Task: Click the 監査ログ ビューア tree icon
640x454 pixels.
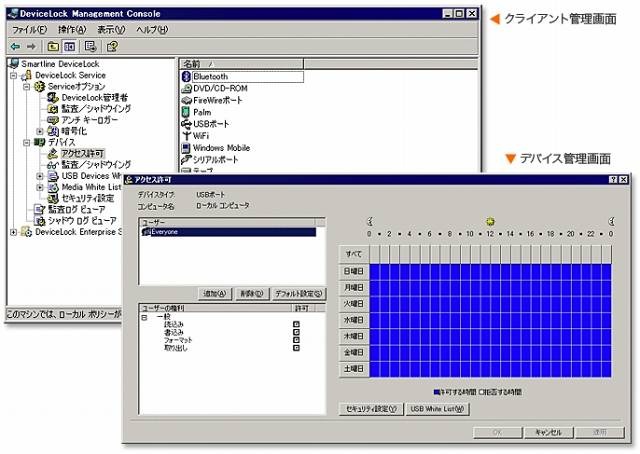Action: click(40, 209)
